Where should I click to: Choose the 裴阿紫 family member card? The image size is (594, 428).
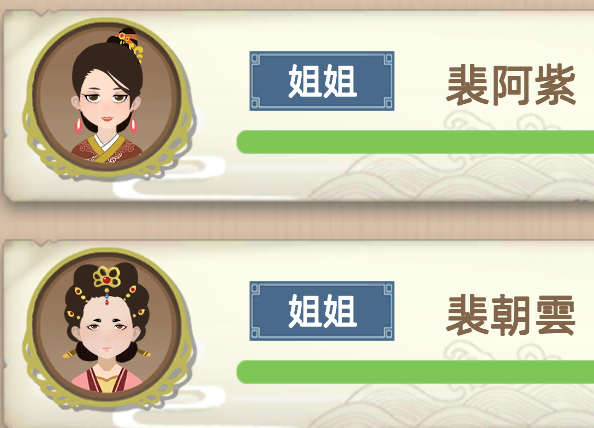pos(299,106)
